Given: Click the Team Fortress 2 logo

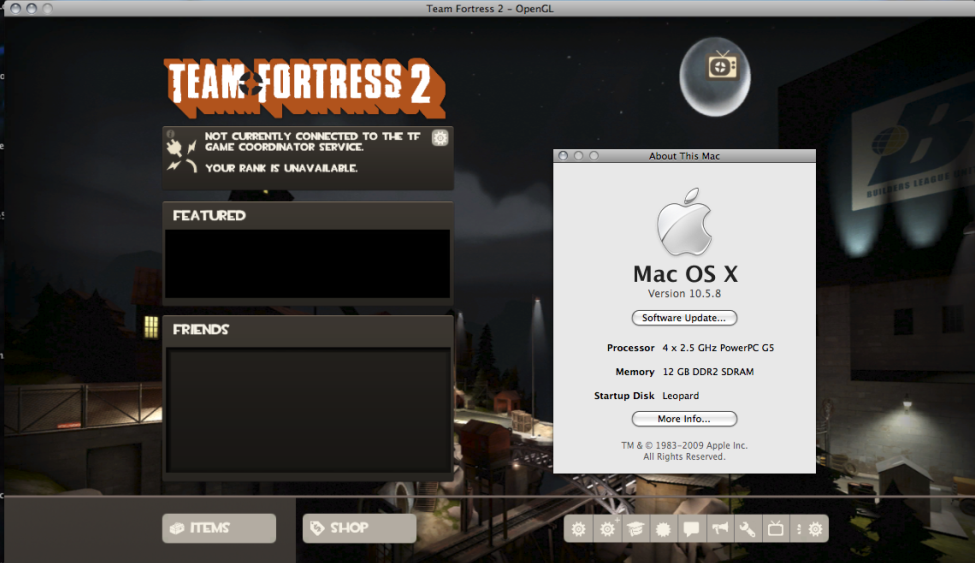Looking at the screenshot, I should click(x=305, y=88).
